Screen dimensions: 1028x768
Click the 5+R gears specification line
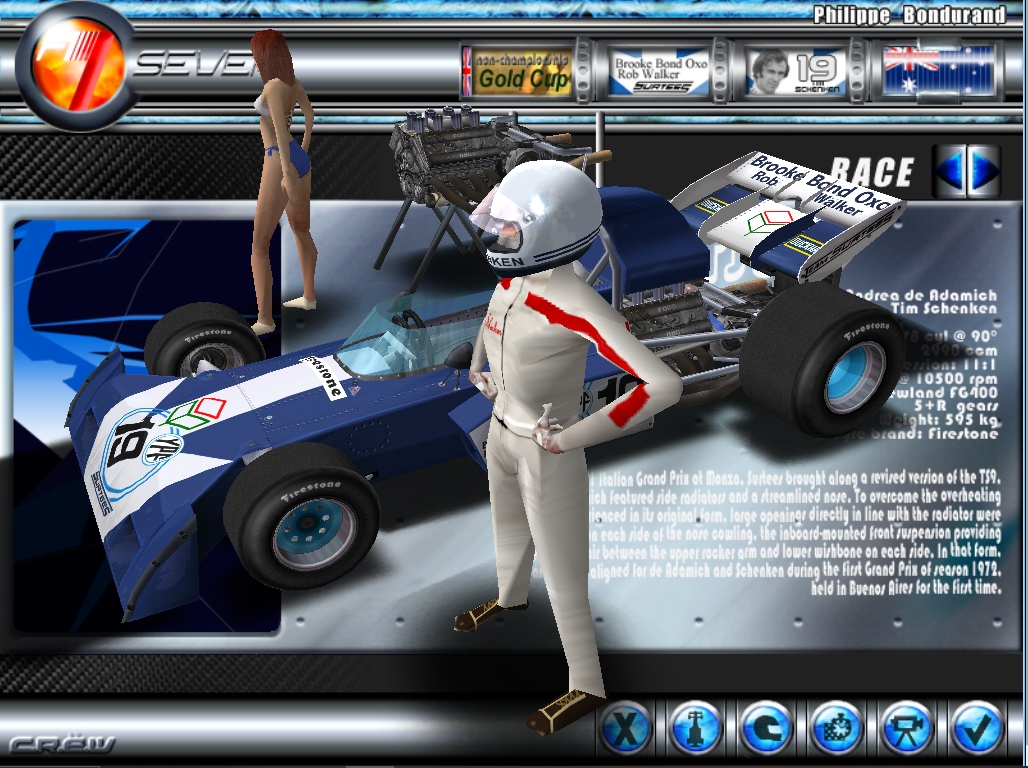pos(957,406)
